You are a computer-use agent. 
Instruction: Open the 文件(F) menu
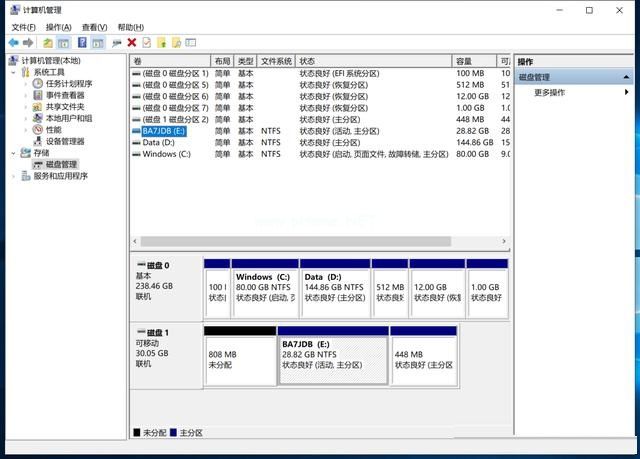pos(22,27)
